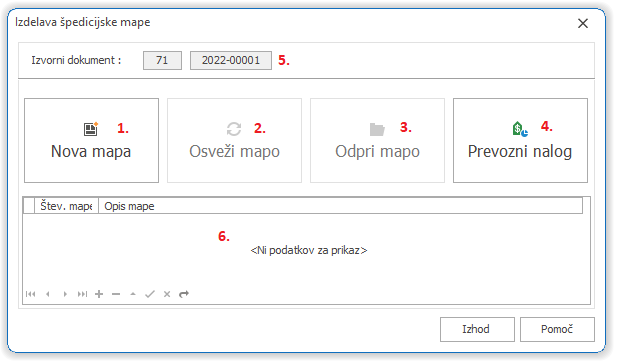Edit record with up-triangle icon
This screenshot has height=363, width=617.
[x=133, y=294]
